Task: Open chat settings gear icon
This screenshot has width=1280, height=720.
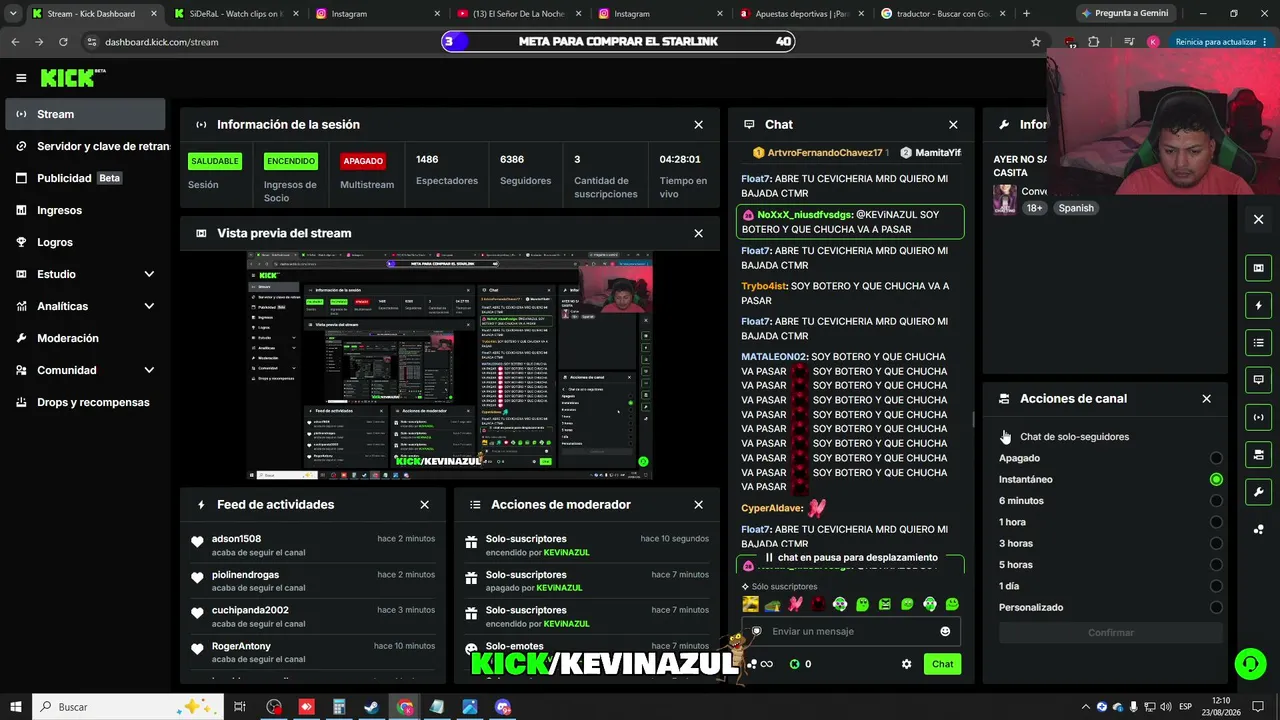Action: (907, 664)
